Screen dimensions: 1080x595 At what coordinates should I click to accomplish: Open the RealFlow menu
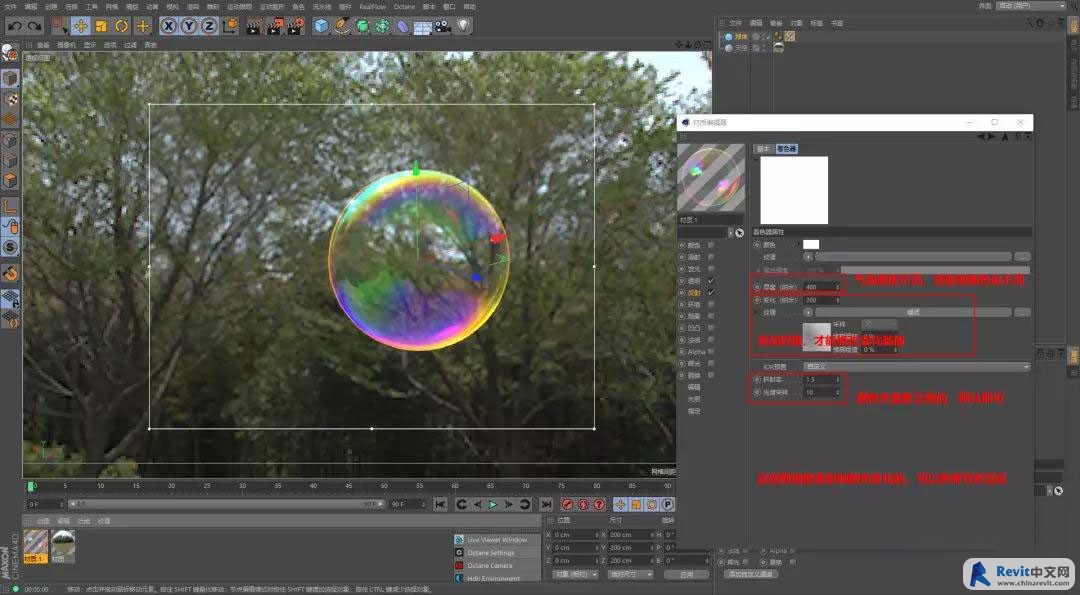coord(373,7)
